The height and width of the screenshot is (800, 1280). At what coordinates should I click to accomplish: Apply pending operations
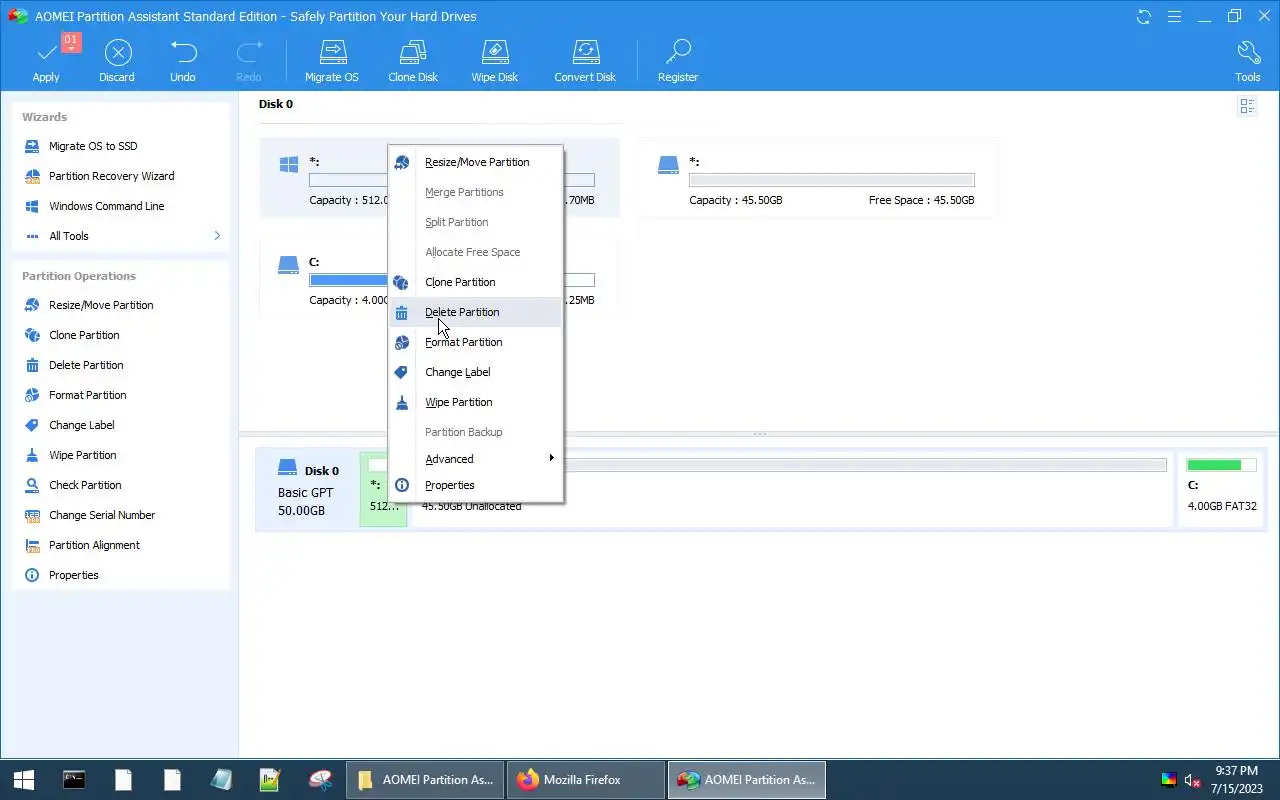coord(46,61)
